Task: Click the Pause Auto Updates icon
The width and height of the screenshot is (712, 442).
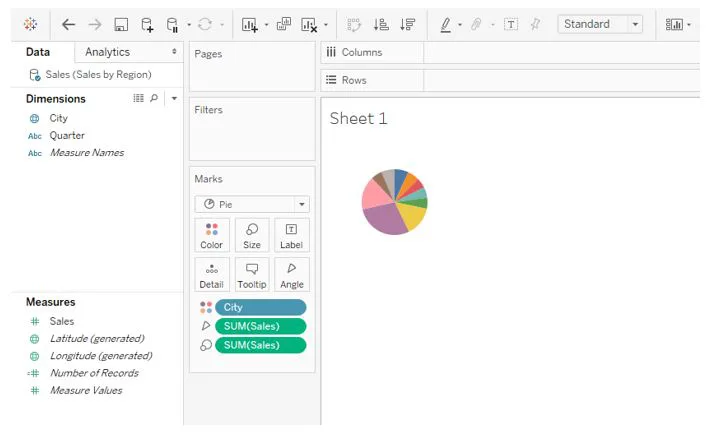Action: [173, 25]
